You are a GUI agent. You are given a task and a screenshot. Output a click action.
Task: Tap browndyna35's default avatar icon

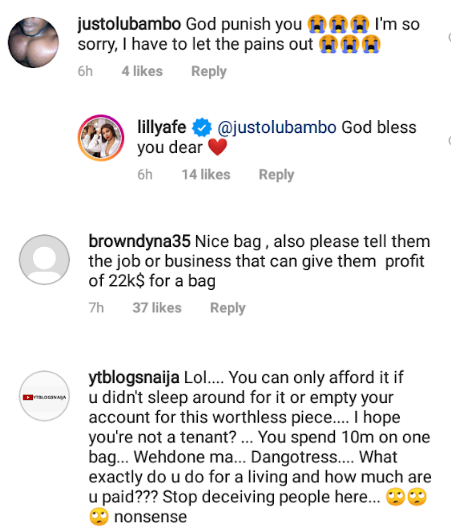(x=44, y=260)
